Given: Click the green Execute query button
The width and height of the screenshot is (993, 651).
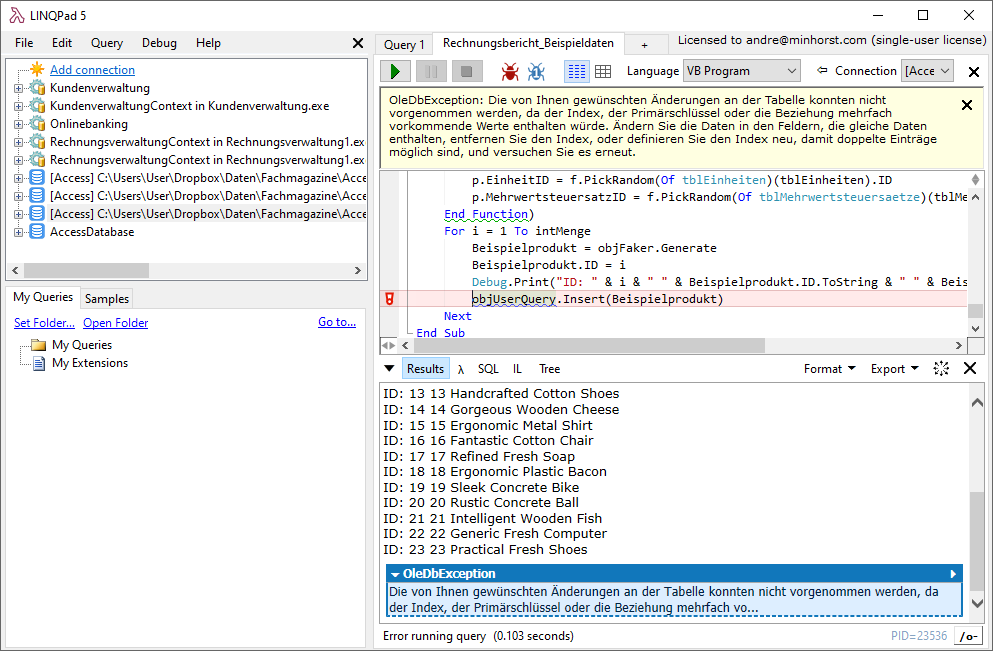Looking at the screenshot, I should pos(396,72).
